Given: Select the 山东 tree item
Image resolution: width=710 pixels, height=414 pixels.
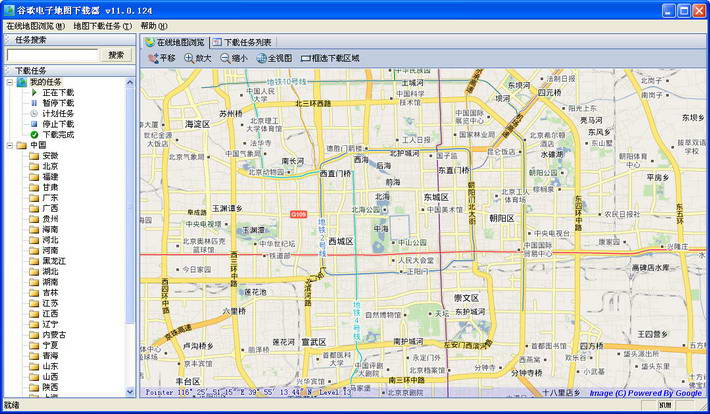Looking at the screenshot, I should 50,366.
